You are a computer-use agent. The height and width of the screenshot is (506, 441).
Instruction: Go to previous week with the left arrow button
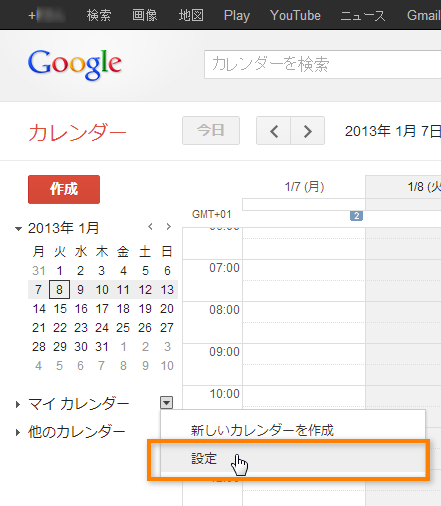click(x=274, y=131)
